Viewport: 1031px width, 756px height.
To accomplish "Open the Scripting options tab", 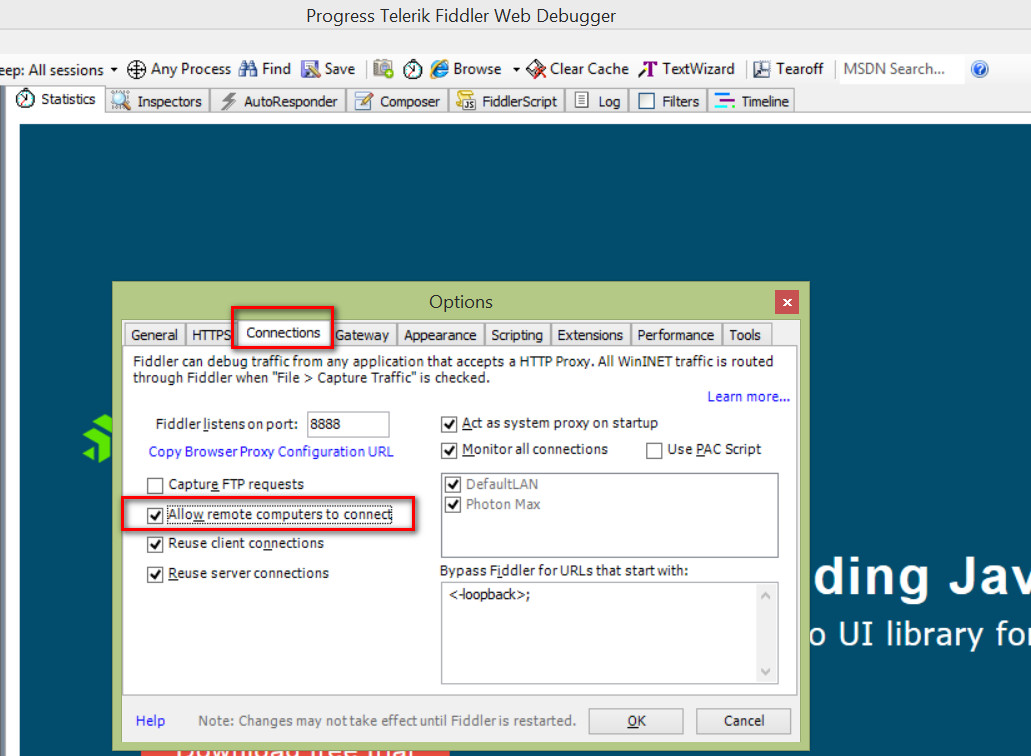I will coord(517,335).
